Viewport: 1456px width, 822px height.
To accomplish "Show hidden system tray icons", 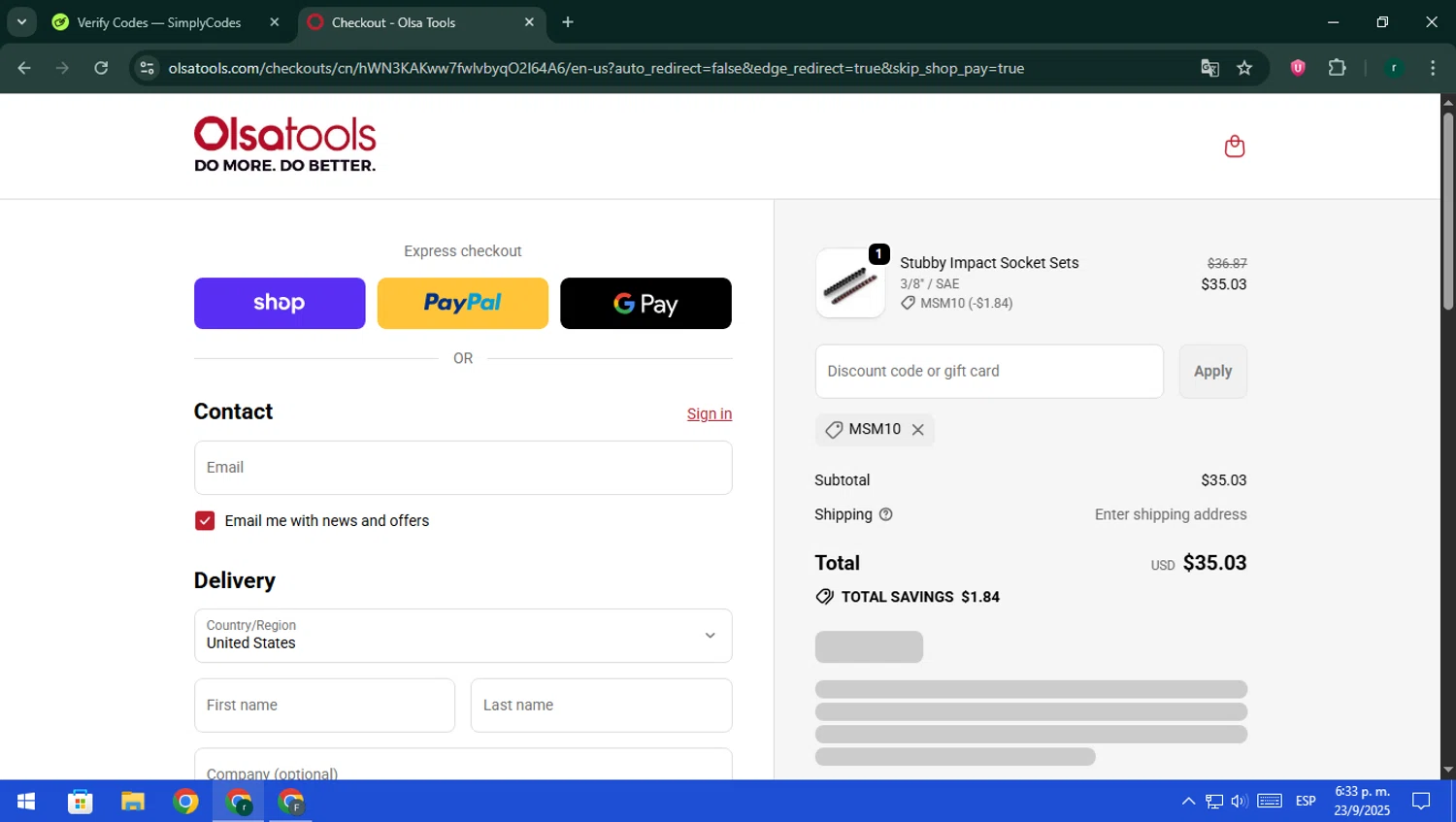I will coord(1188,802).
